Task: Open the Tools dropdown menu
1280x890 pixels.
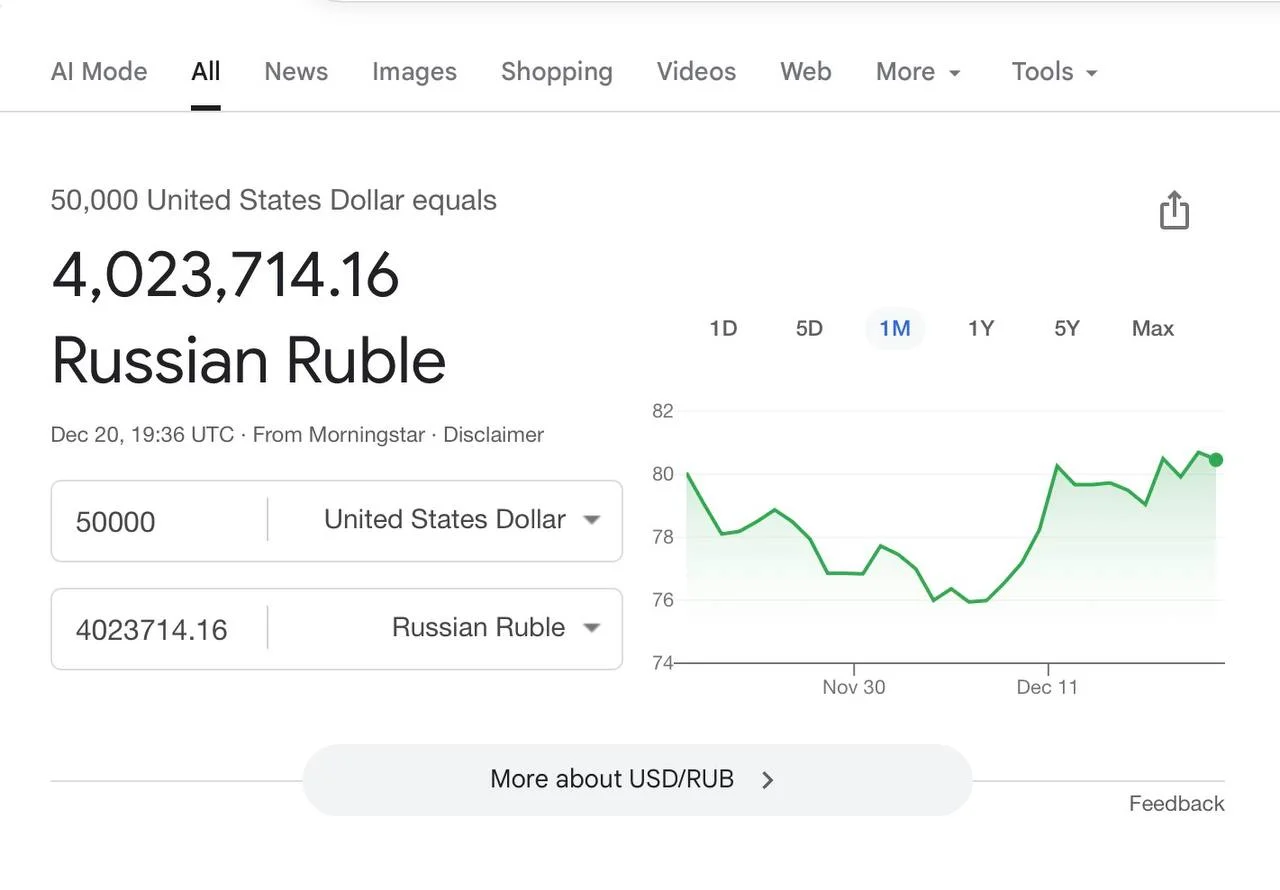Action: (1054, 72)
